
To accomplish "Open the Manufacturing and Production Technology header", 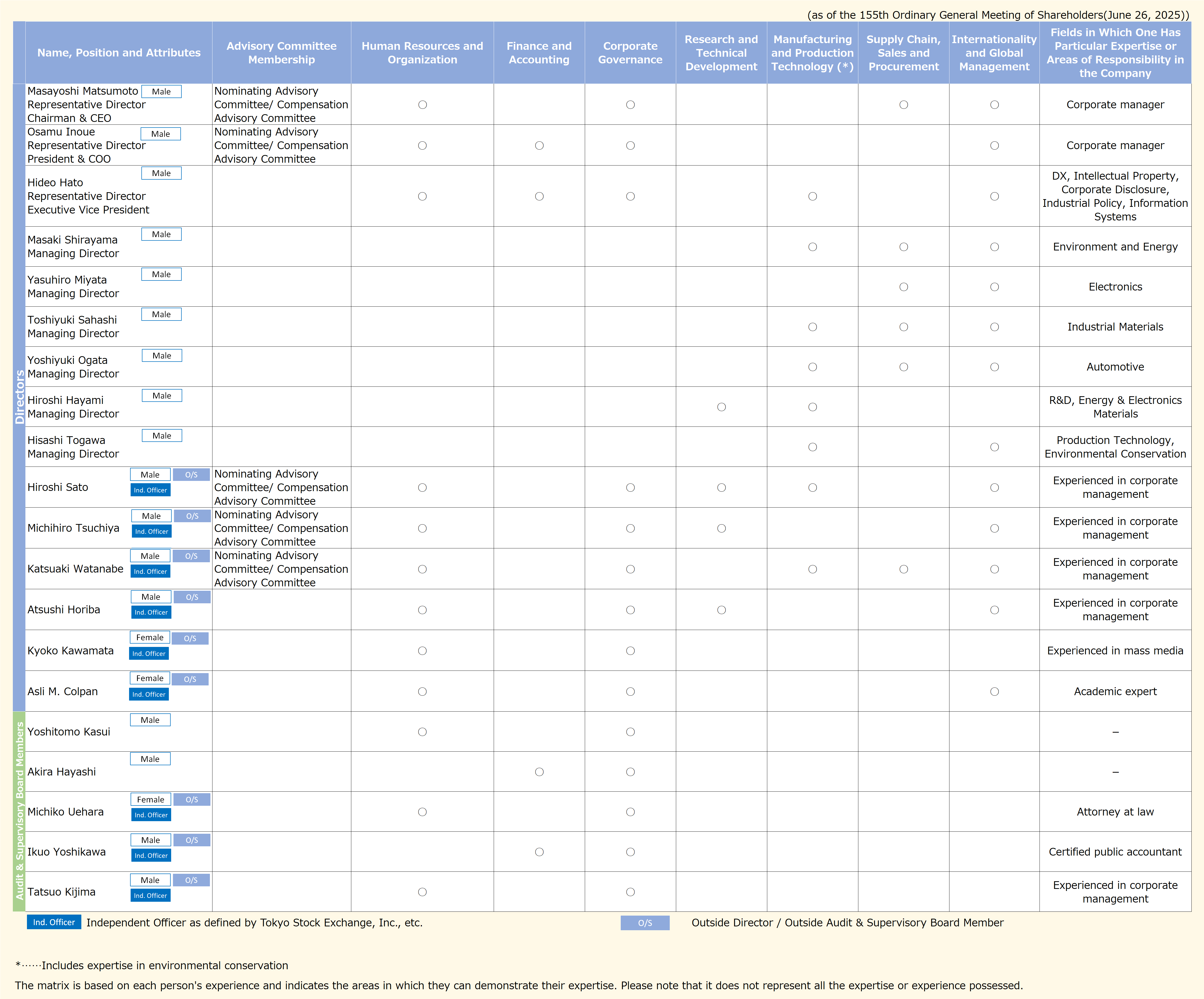I will click(x=812, y=53).
